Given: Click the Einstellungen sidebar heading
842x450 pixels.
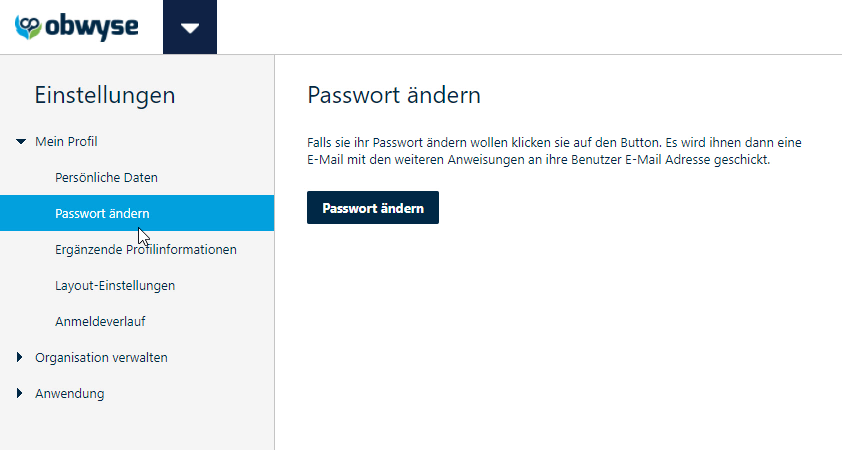Looking at the screenshot, I should click(105, 95).
